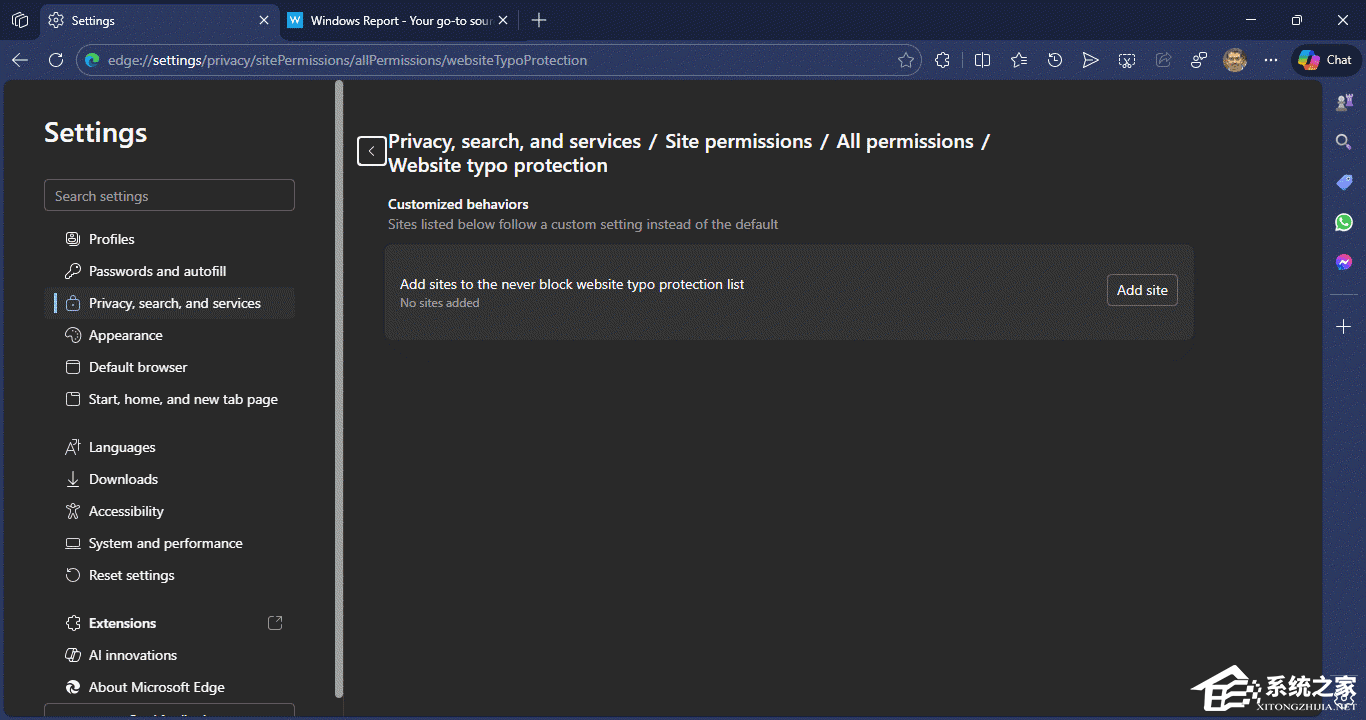
Task: Switch to the Windows Report tab
Action: [x=399, y=20]
